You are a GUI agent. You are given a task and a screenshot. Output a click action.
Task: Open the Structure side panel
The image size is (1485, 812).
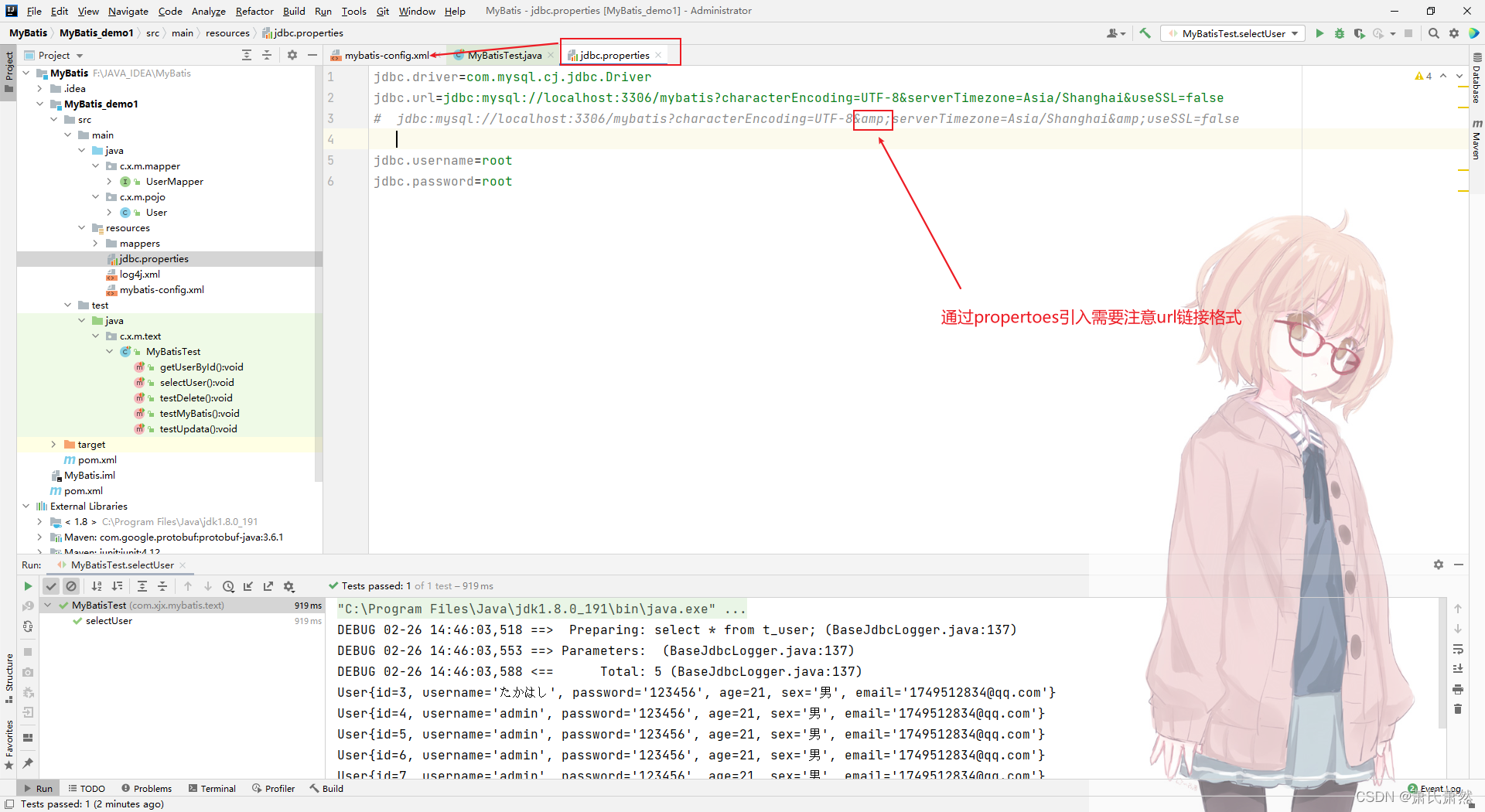pyautogui.click(x=9, y=678)
